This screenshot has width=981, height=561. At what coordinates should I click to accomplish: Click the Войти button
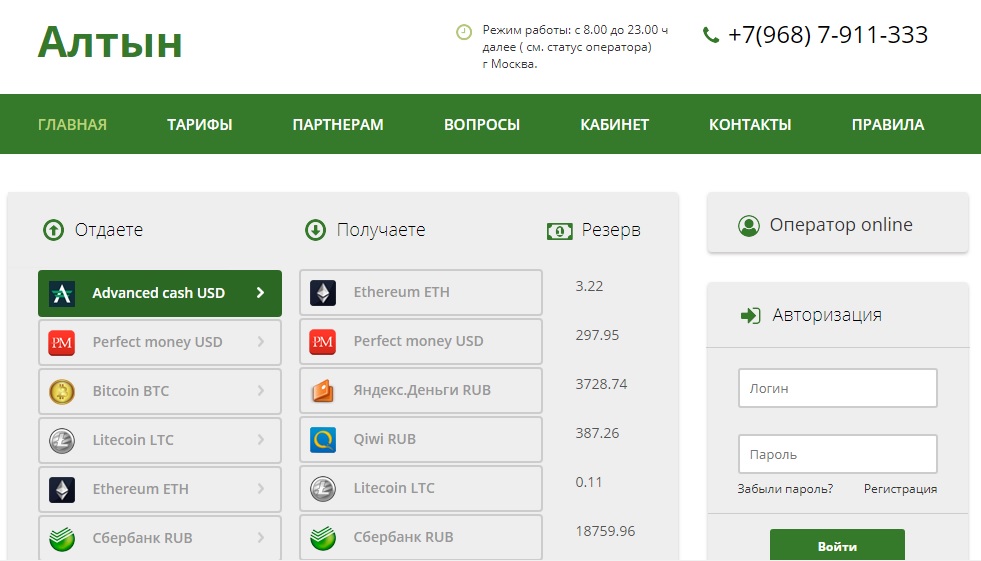(837, 545)
